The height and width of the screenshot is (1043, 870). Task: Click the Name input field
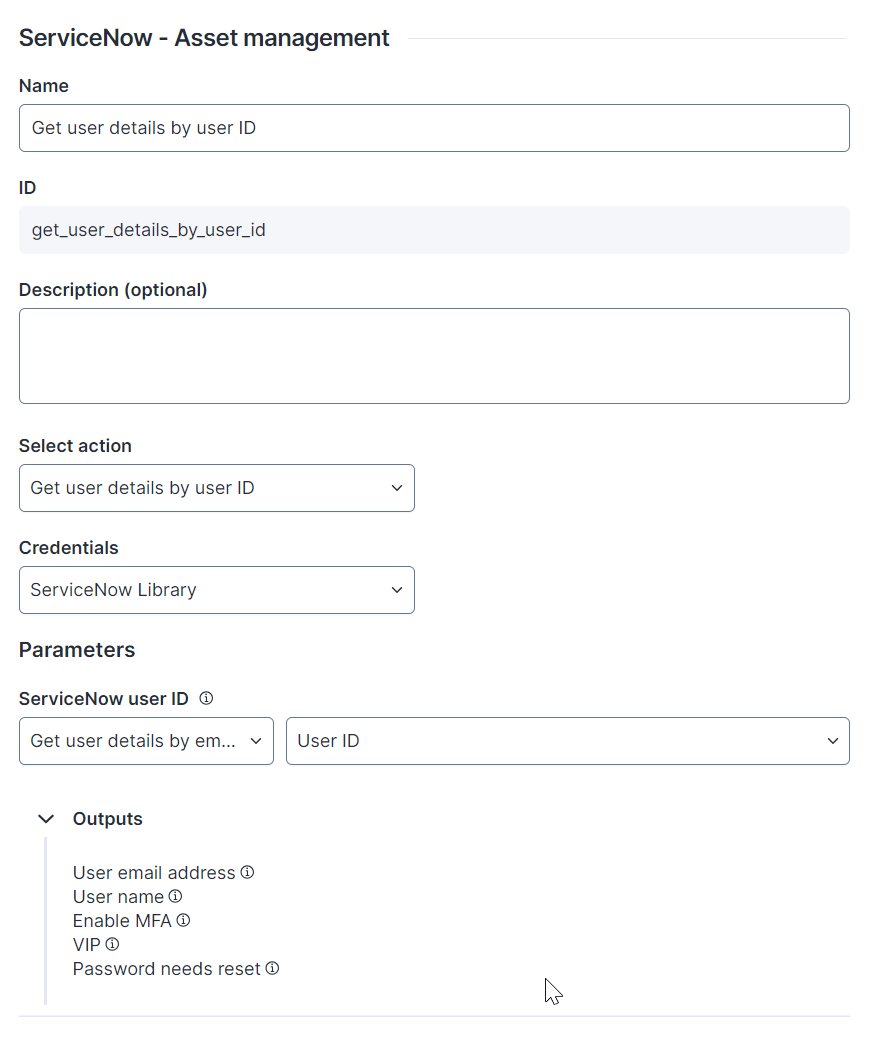pyautogui.click(x=434, y=128)
